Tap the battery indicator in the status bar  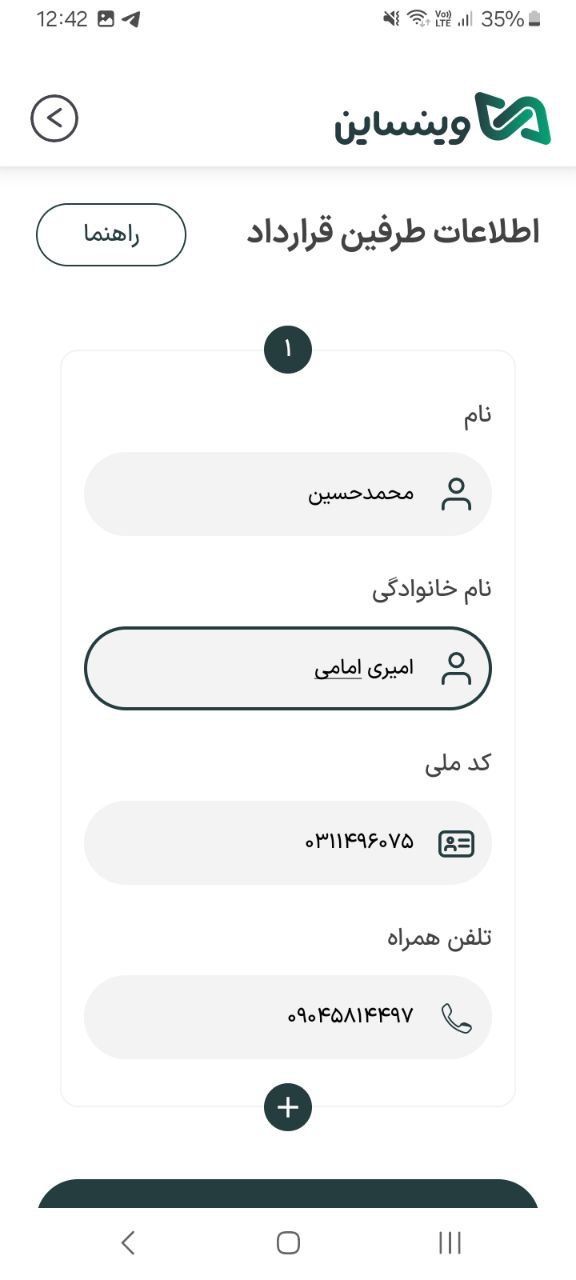tap(535, 18)
